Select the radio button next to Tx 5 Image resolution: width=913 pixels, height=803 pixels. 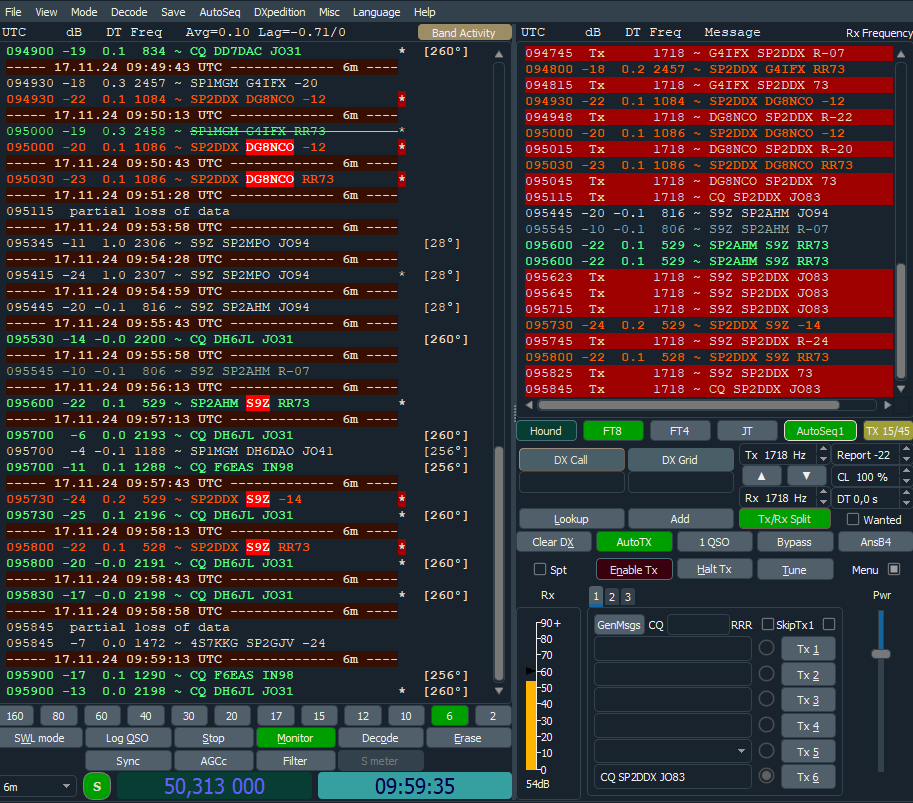click(x=766, y=751)
